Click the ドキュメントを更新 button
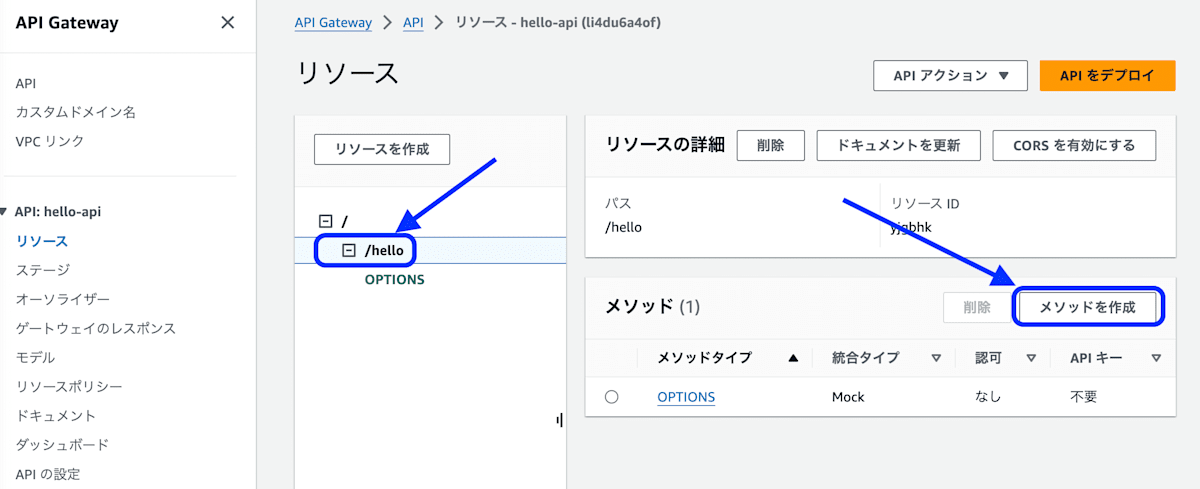Image resolution: width=1200 pixels, height=489 pixels. (x=899, y=145)
